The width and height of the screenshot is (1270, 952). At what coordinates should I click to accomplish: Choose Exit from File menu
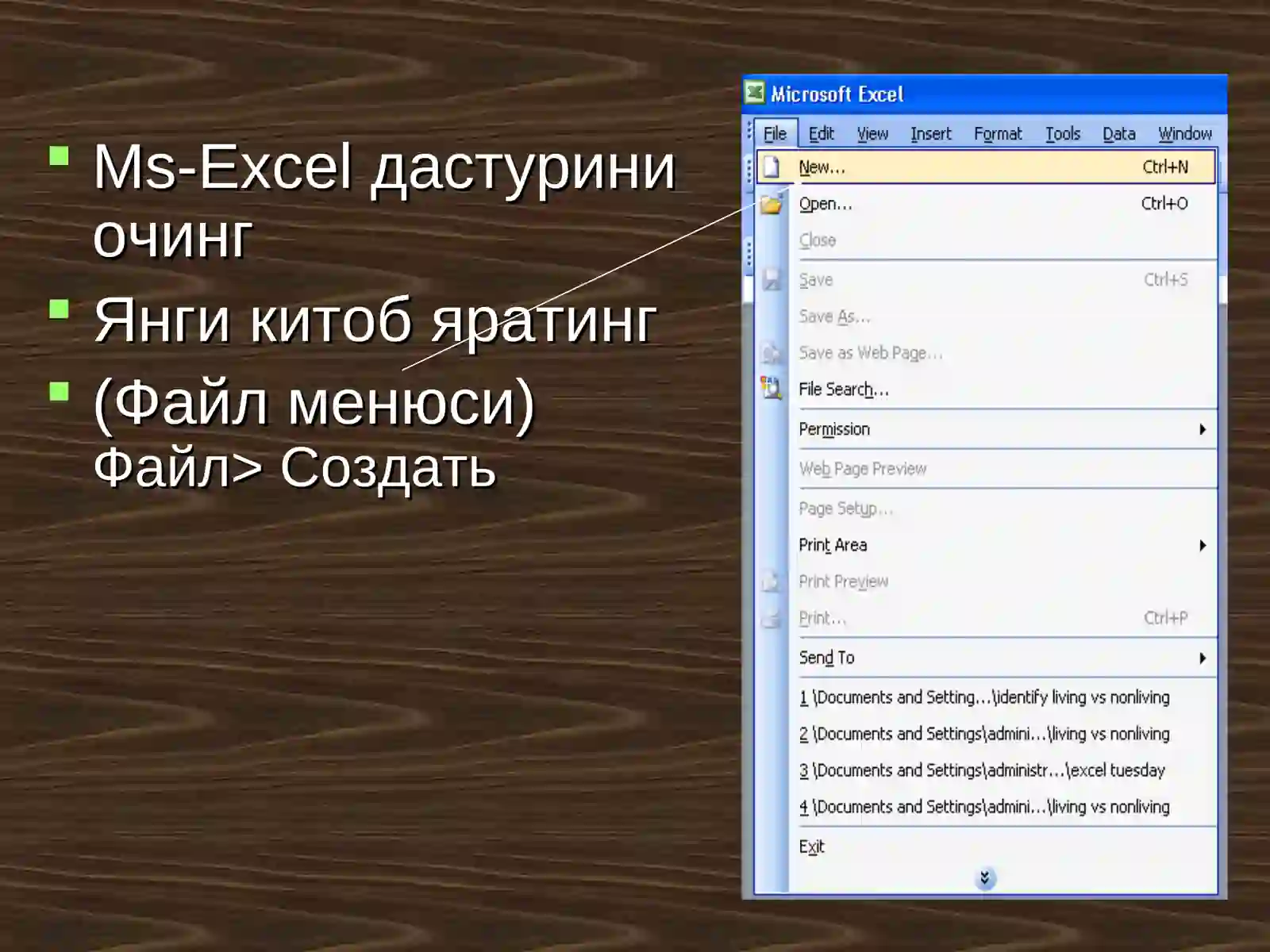[x=986, y=846]
